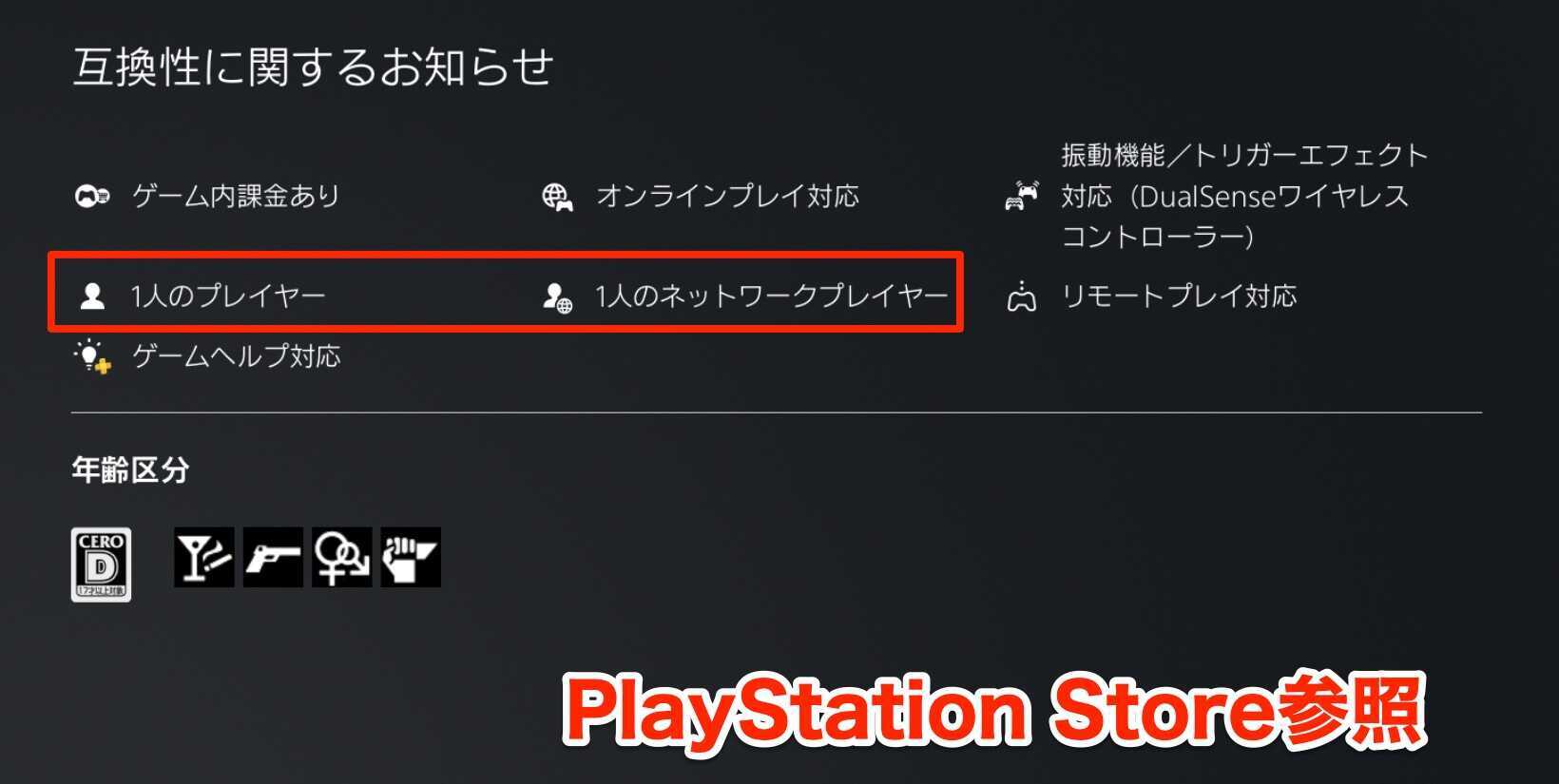The width and height of the screenshot is (1559, 784).
Task: Click the 互換性に関するお知らせ heading
Action: tap(314, 67)
